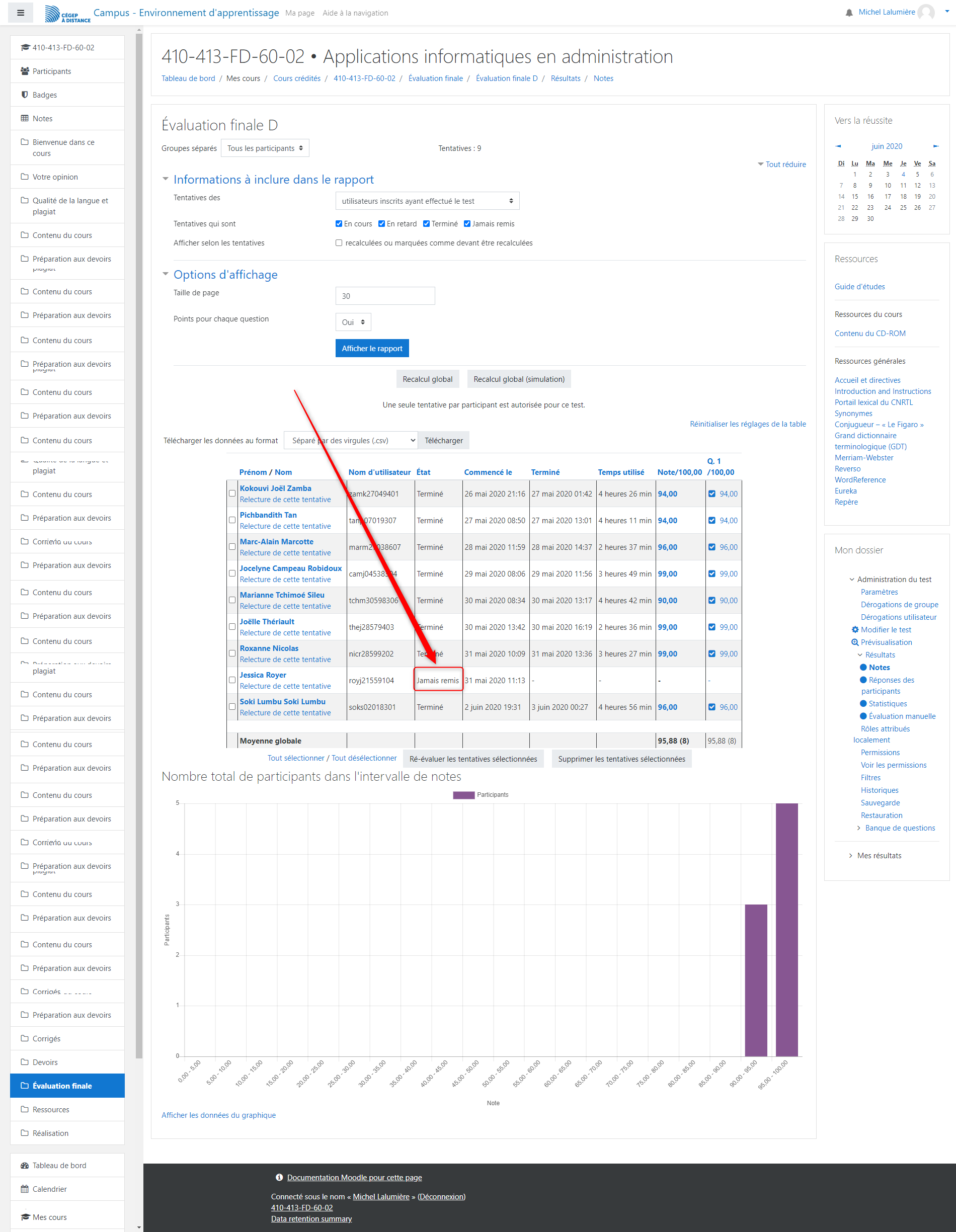Viewport: 956px width, 1232px height.
Task: Open the hamburger navigation menu
Action: coord(21,13)
